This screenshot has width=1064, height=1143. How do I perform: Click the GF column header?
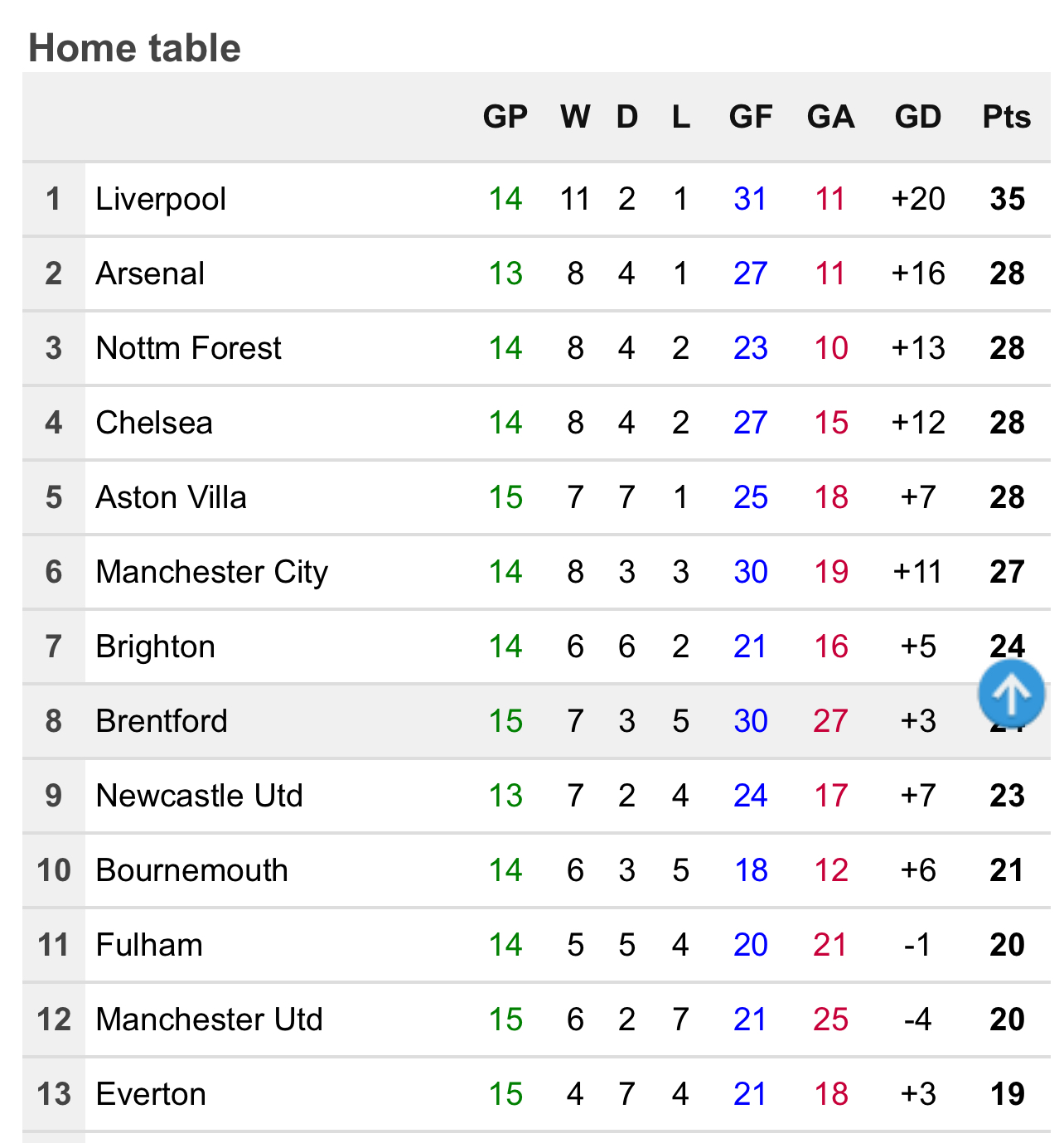[751, 117]
